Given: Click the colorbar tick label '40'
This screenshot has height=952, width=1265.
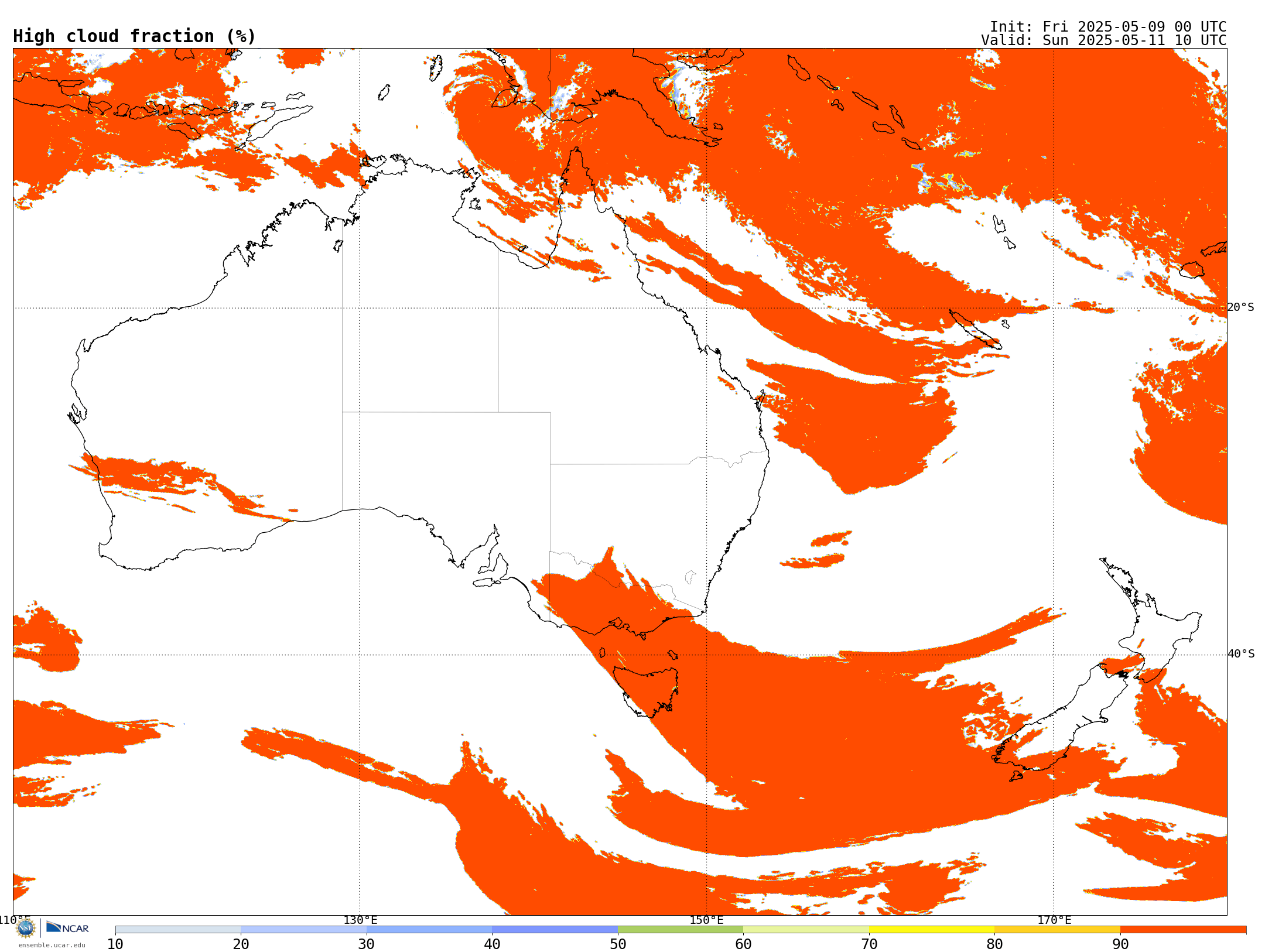Looking at the screenshot, I should click(492, 944).
